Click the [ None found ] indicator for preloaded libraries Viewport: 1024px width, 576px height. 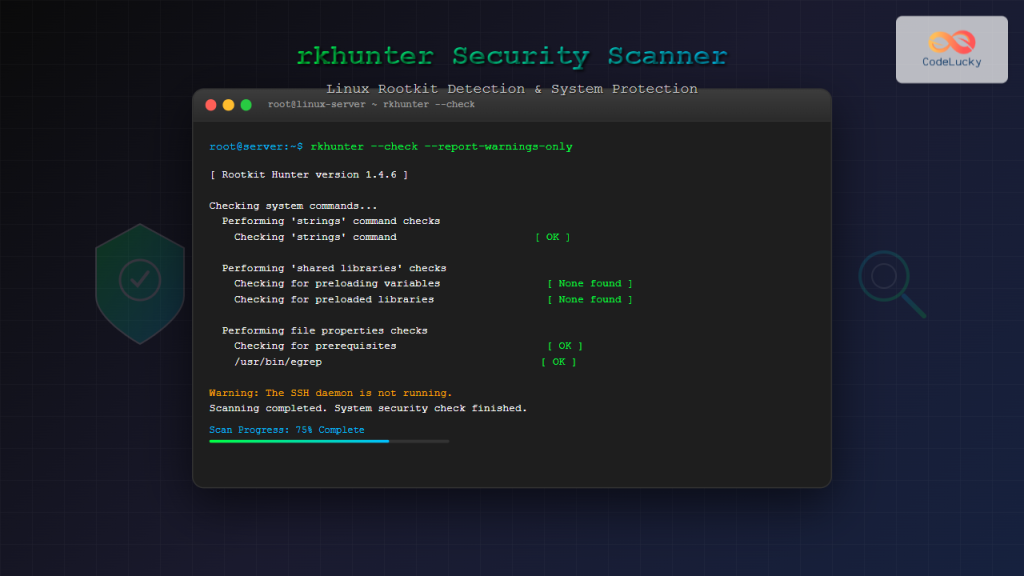coord(589,299)
